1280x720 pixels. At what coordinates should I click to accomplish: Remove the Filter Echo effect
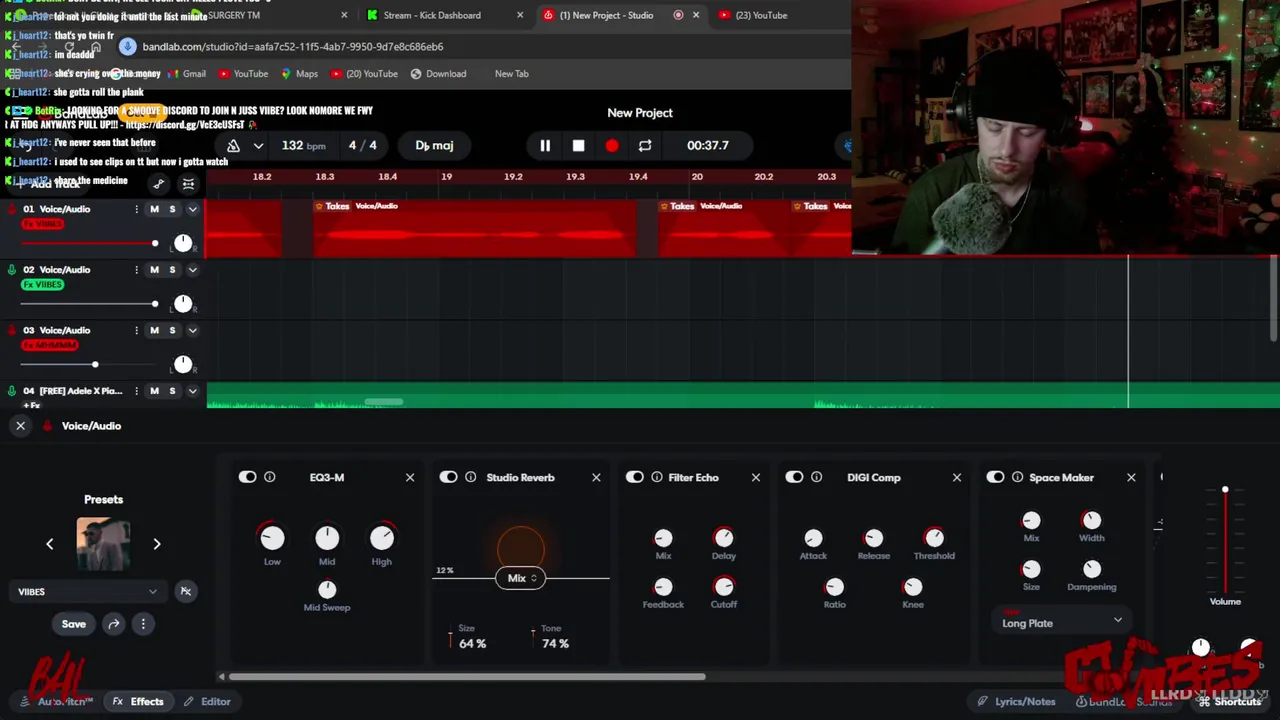click(x=755, y=478)
